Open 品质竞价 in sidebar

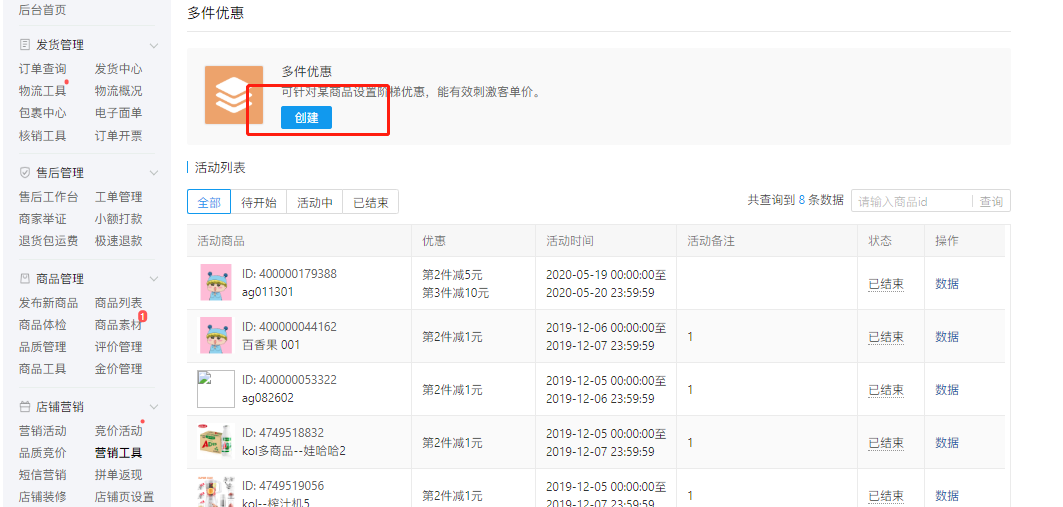click(x=43, y=453)
